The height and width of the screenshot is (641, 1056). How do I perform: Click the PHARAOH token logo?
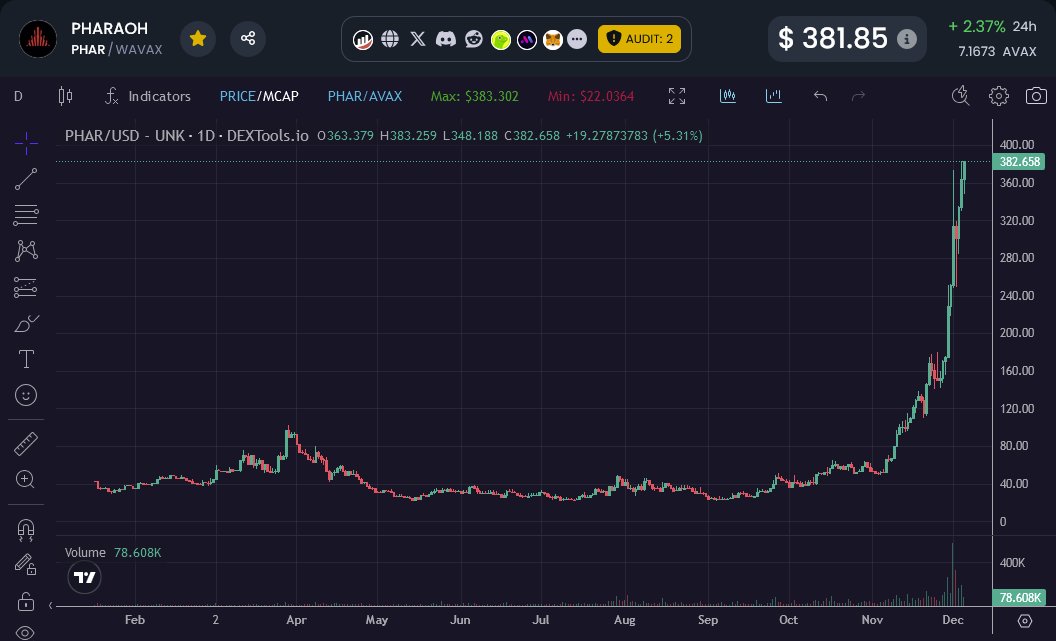tap(38, 38)
